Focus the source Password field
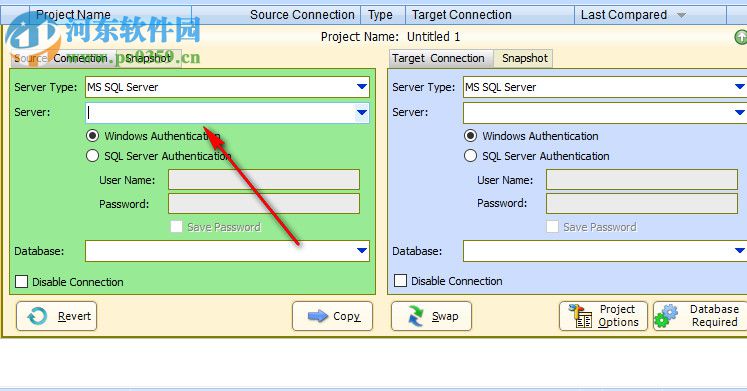 pyautogui.click(x=264, y=204)
